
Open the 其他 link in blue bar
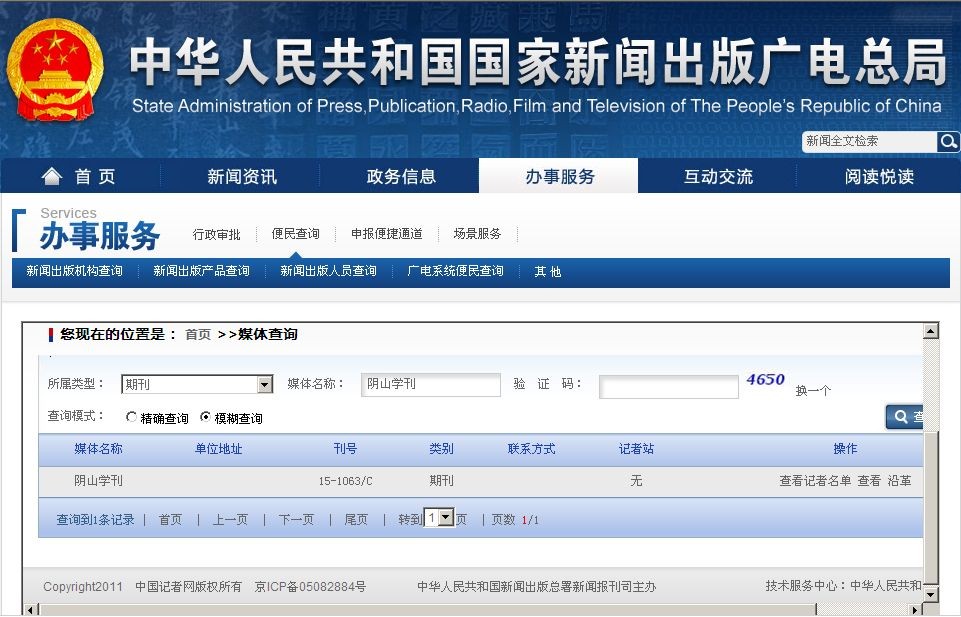(547, 271)
